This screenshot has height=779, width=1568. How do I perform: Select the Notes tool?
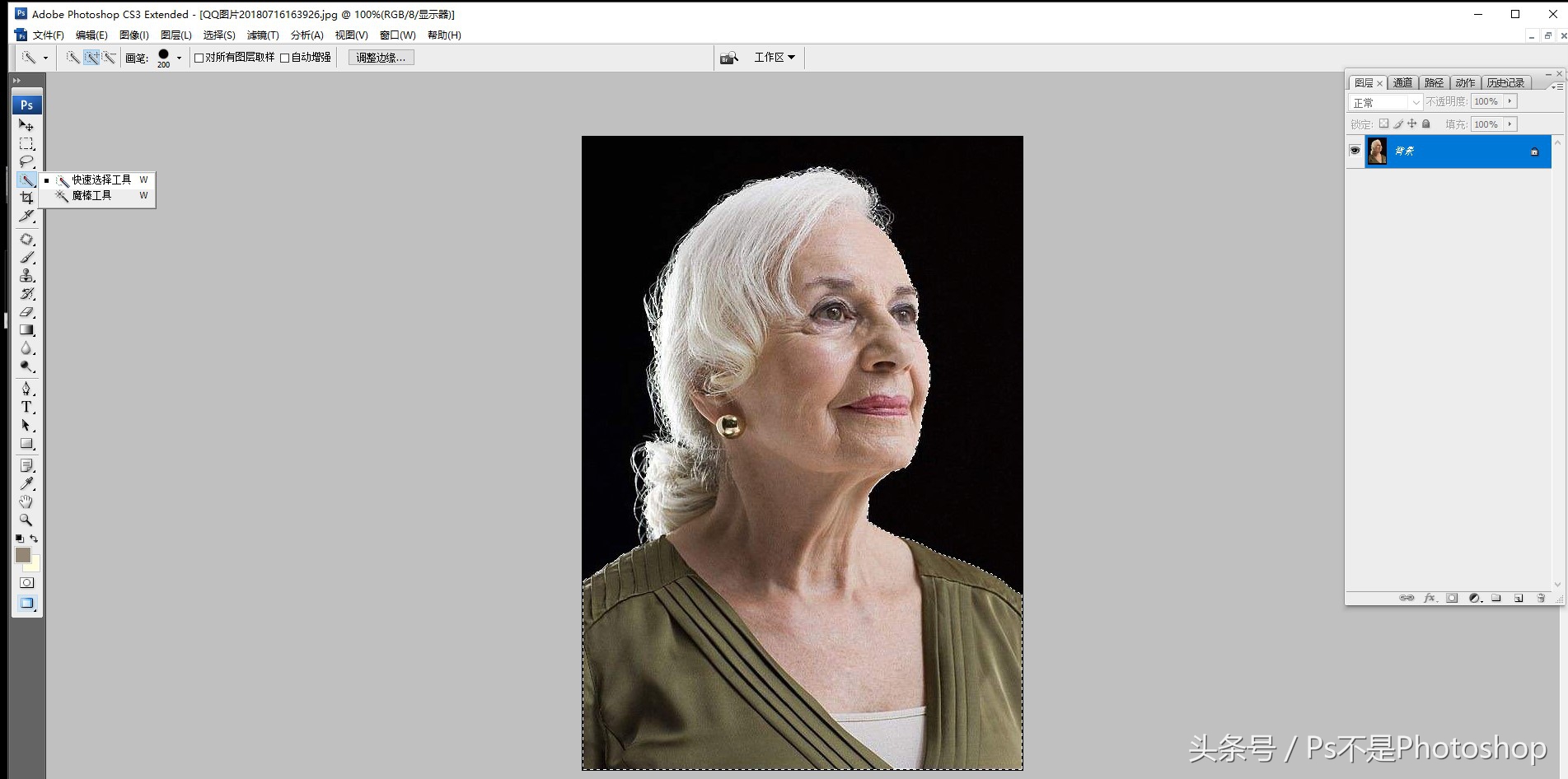click(26, 465)
